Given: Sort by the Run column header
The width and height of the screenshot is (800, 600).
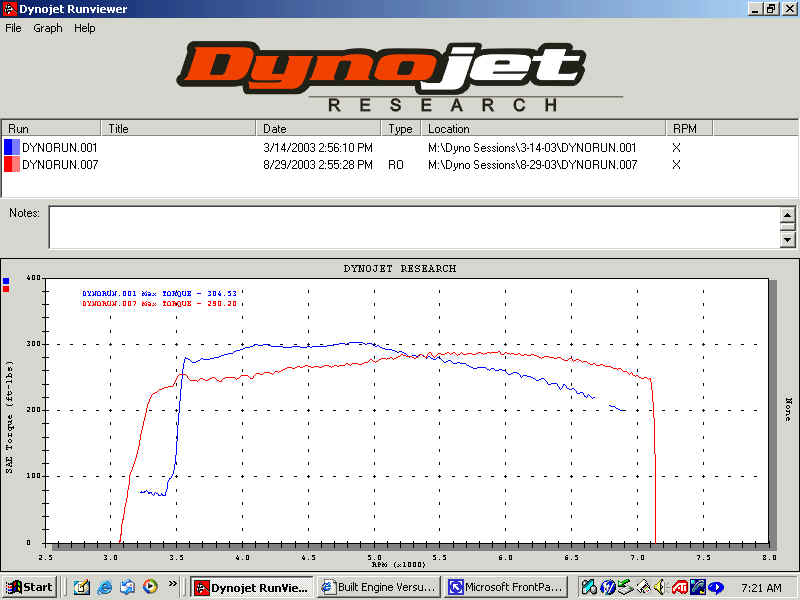Looking at the screenshot, I should point(51,129).
